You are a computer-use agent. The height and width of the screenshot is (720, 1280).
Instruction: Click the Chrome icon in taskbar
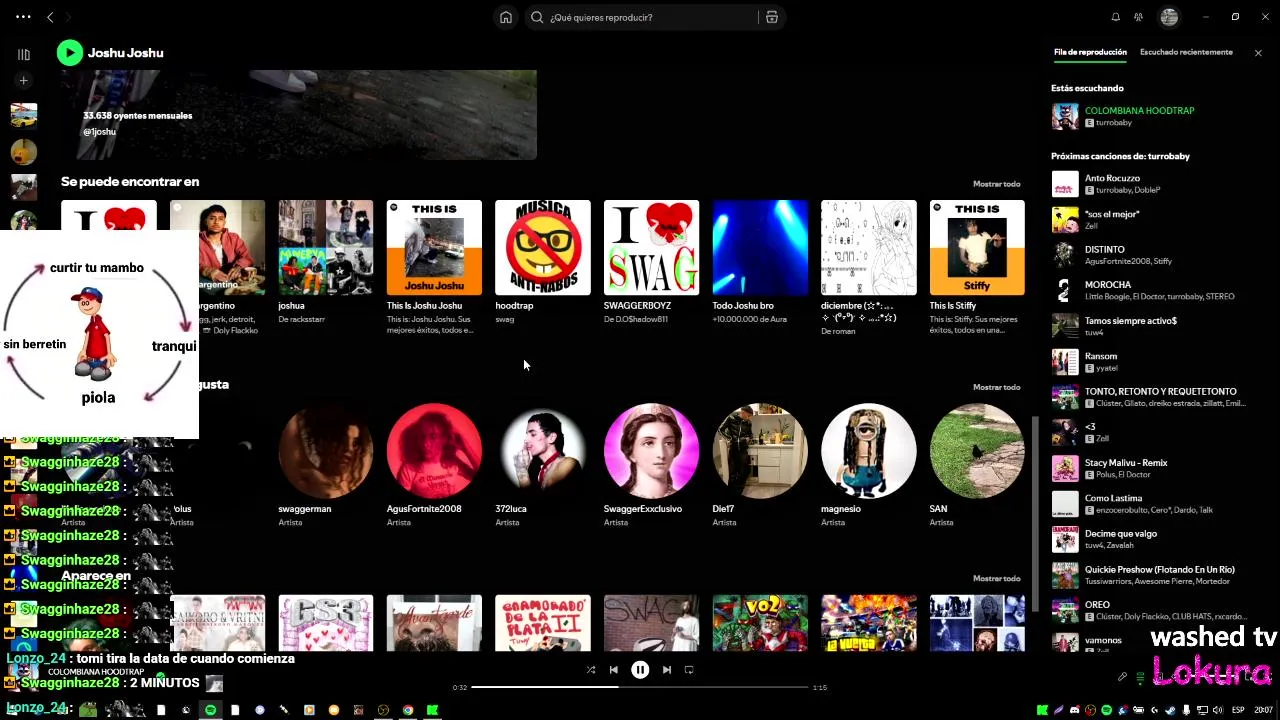[x=408, y=710]
